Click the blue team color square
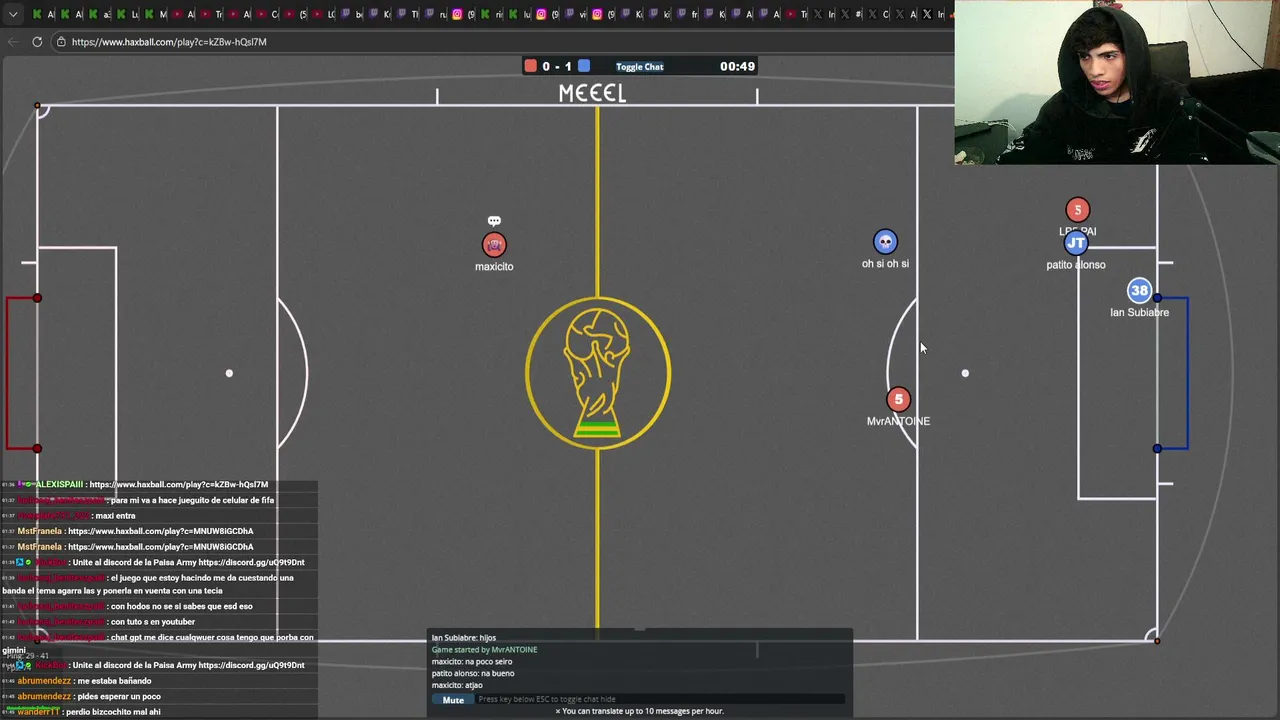Viewport: 1280px width, 720px height. 584,66
